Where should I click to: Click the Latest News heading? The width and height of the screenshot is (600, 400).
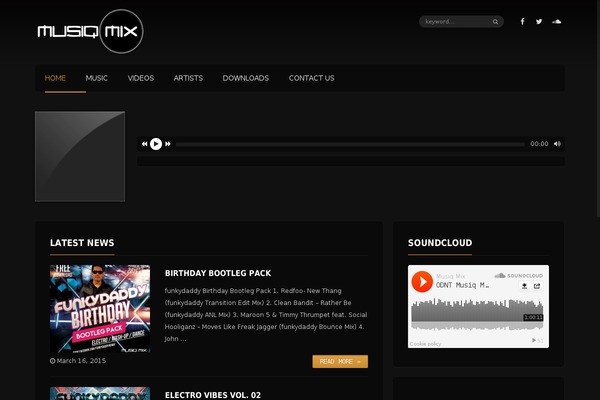pos(82,243)
